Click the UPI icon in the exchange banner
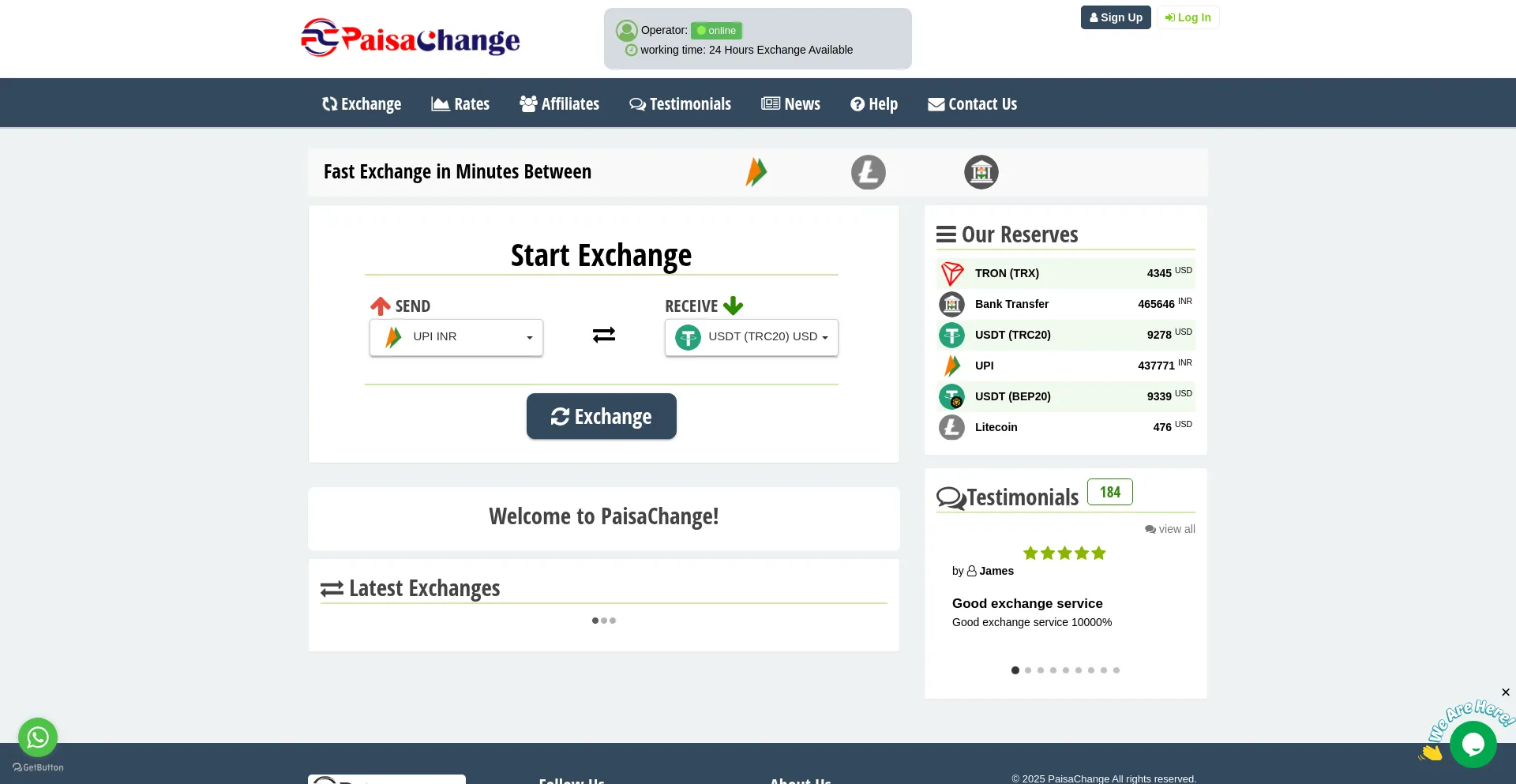Screen dimensions: 1516x784 pos(756,172)
